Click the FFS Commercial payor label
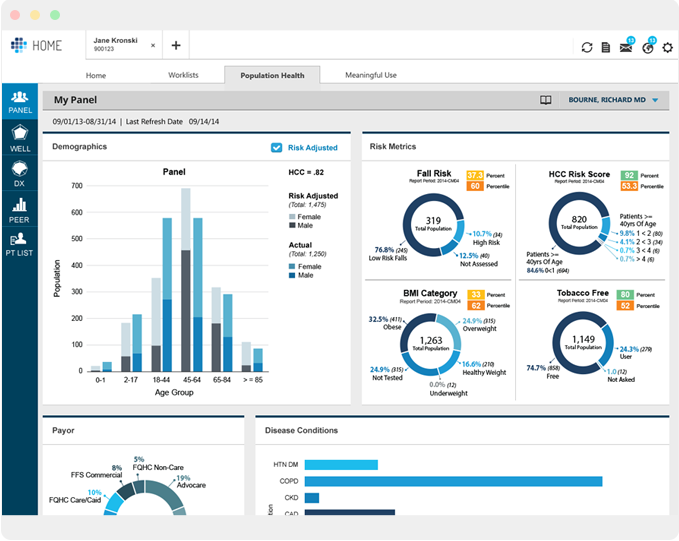Screen dimensions: 679x541 97,475
